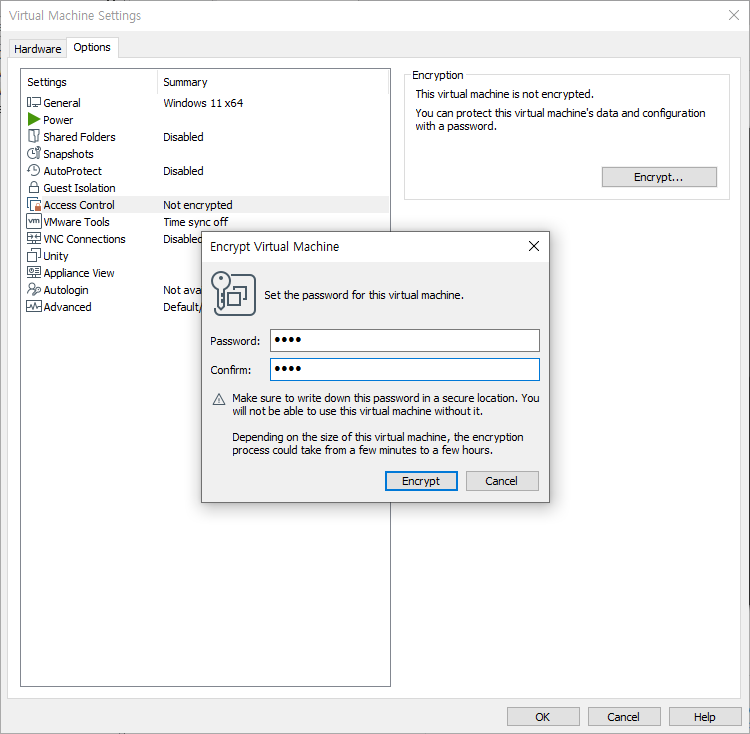Select the Appliance View row label
The width and height of the screenshot is (750, 734).
[x=79, y=273]
